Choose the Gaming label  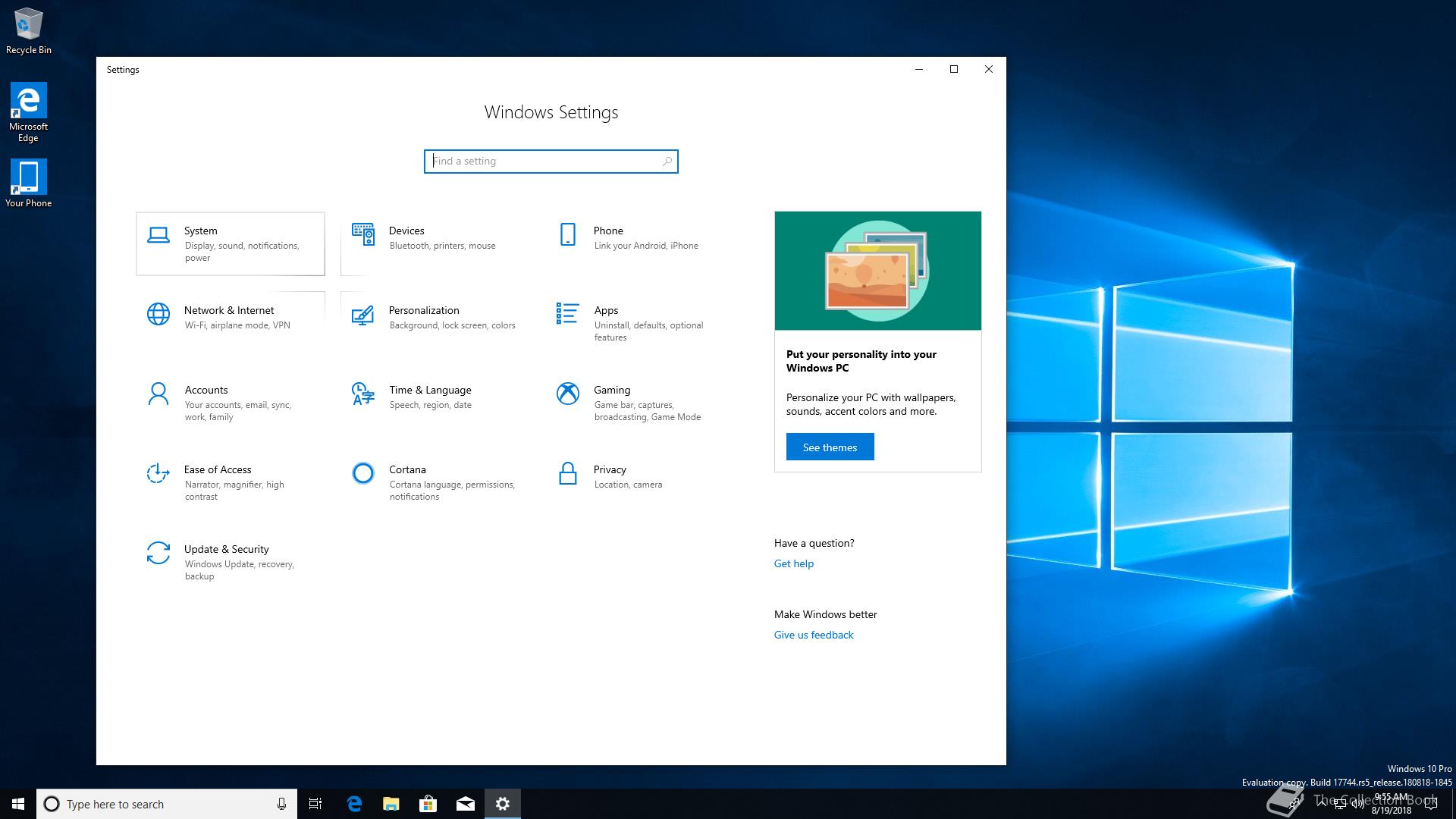click(612, 390)
